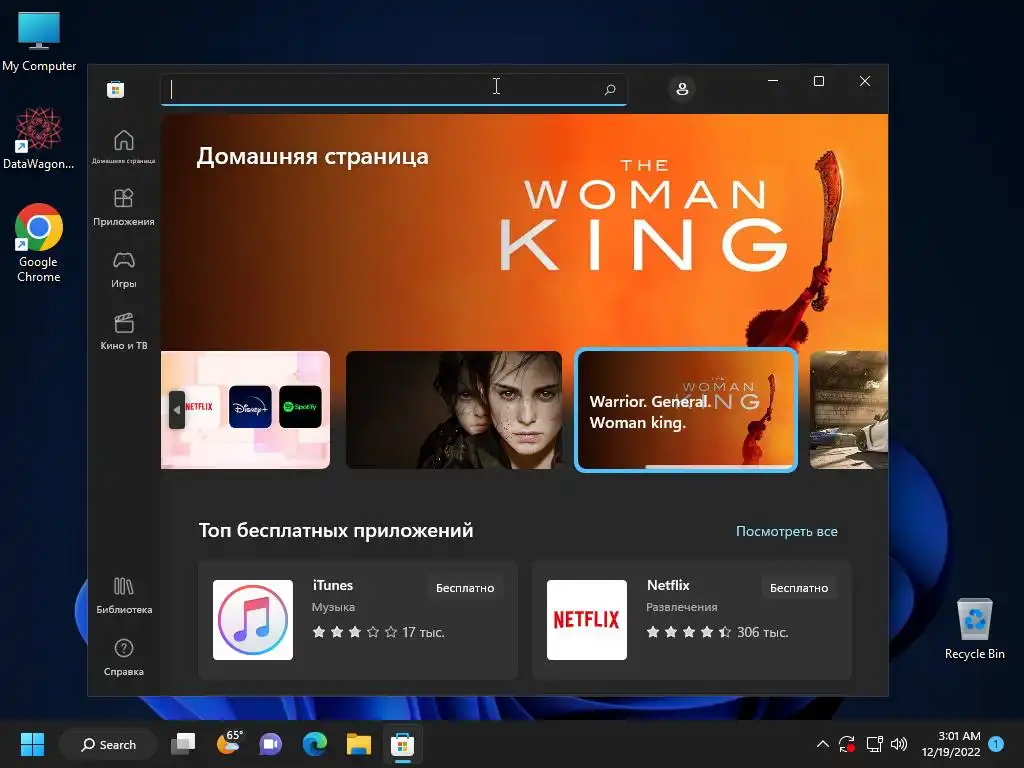The width and height of the screenshot is (1024, 768).
Task: Click taskbar Search box
Action: (108, 744)
